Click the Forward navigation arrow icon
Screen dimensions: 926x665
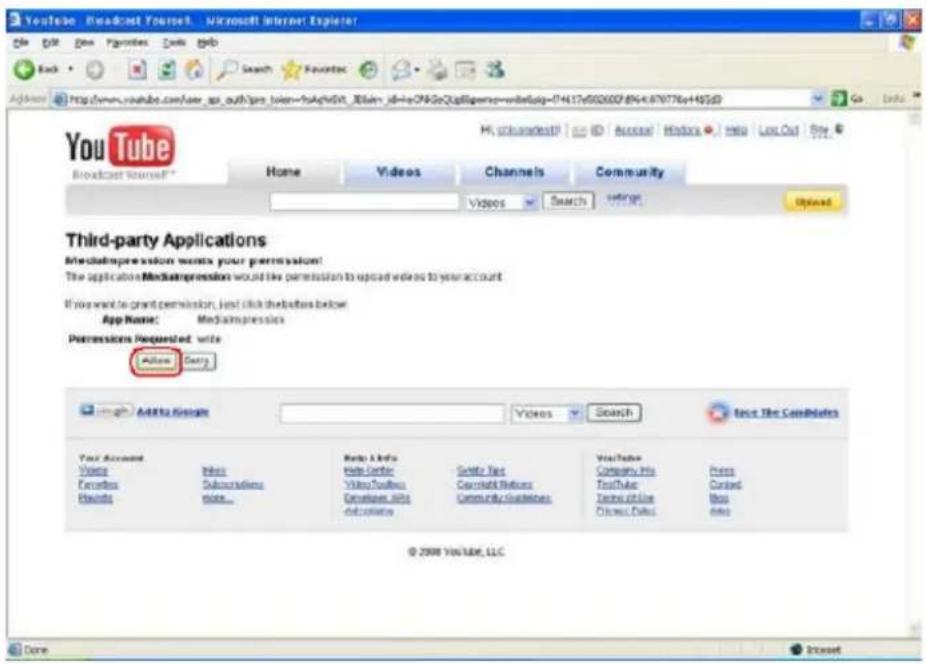click(x=94, y=70)
